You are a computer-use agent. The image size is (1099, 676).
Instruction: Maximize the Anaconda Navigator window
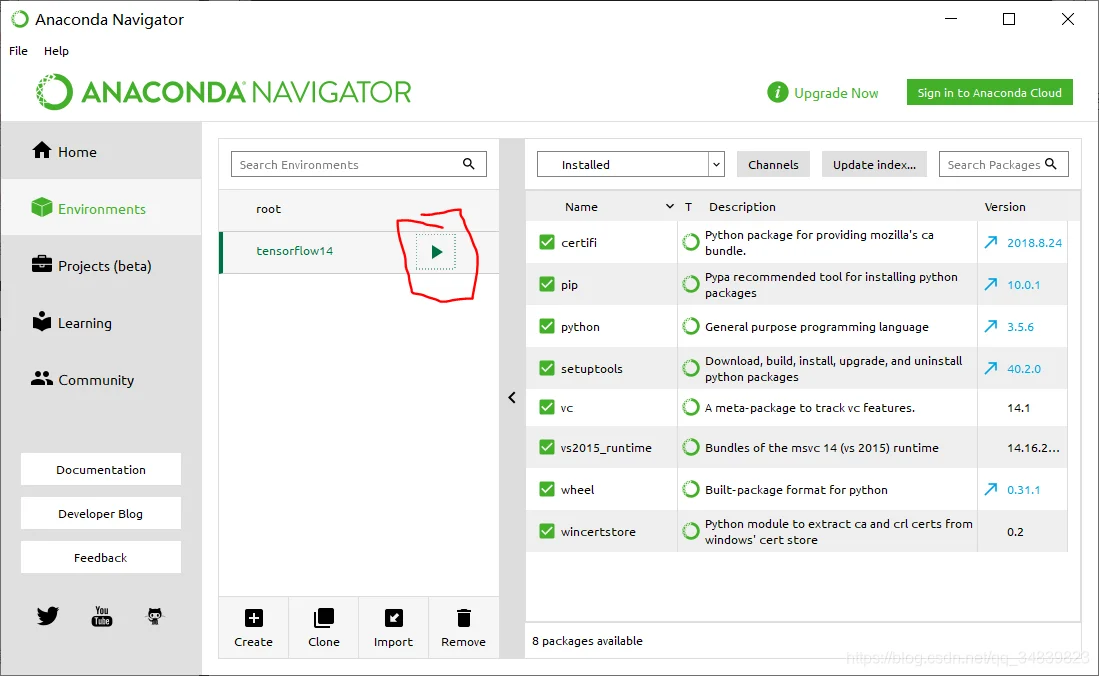pyautogui.click(x=1009, y=19)
